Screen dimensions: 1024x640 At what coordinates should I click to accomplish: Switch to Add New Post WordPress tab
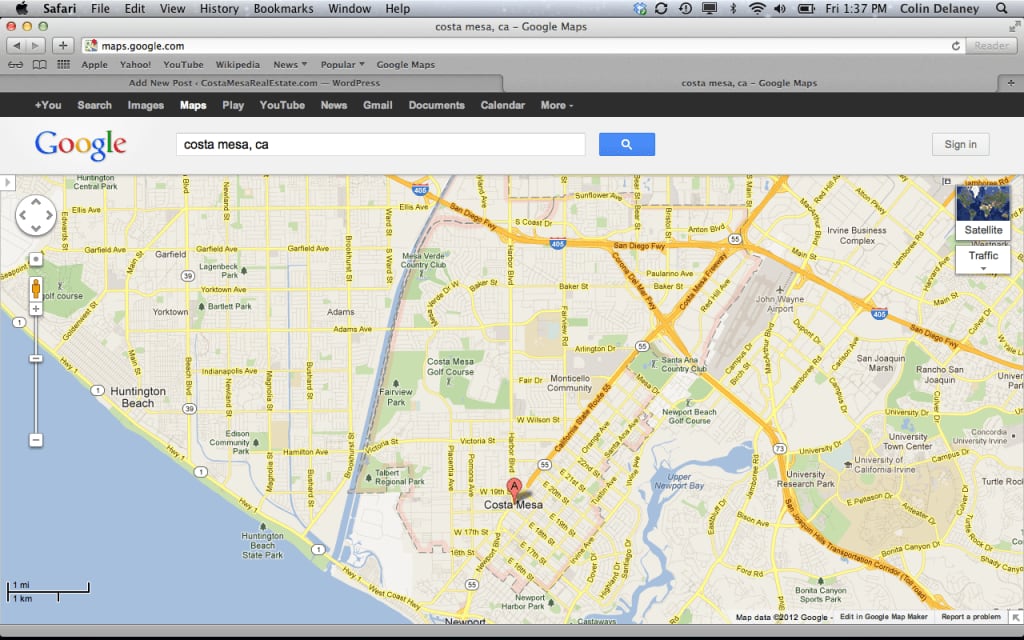point(254,83)
